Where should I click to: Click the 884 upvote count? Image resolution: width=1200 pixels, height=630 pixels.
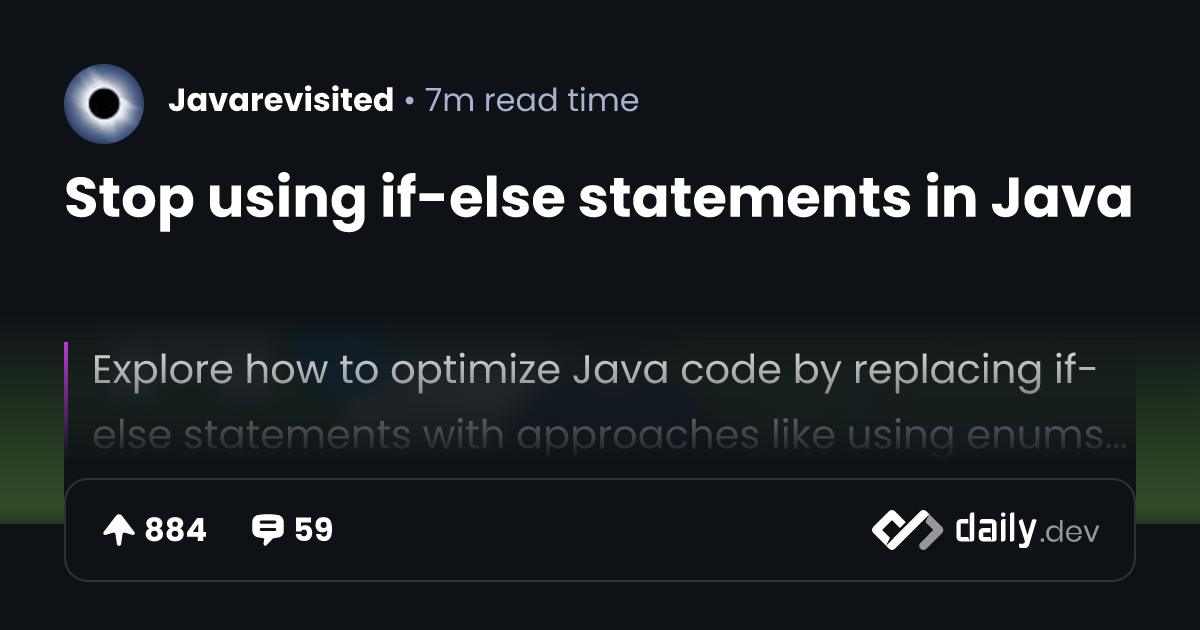[x=176, y=530]
